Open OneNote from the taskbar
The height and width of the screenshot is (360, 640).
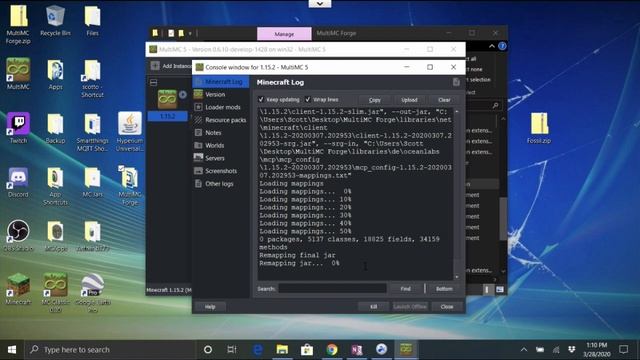coord(357,349)
